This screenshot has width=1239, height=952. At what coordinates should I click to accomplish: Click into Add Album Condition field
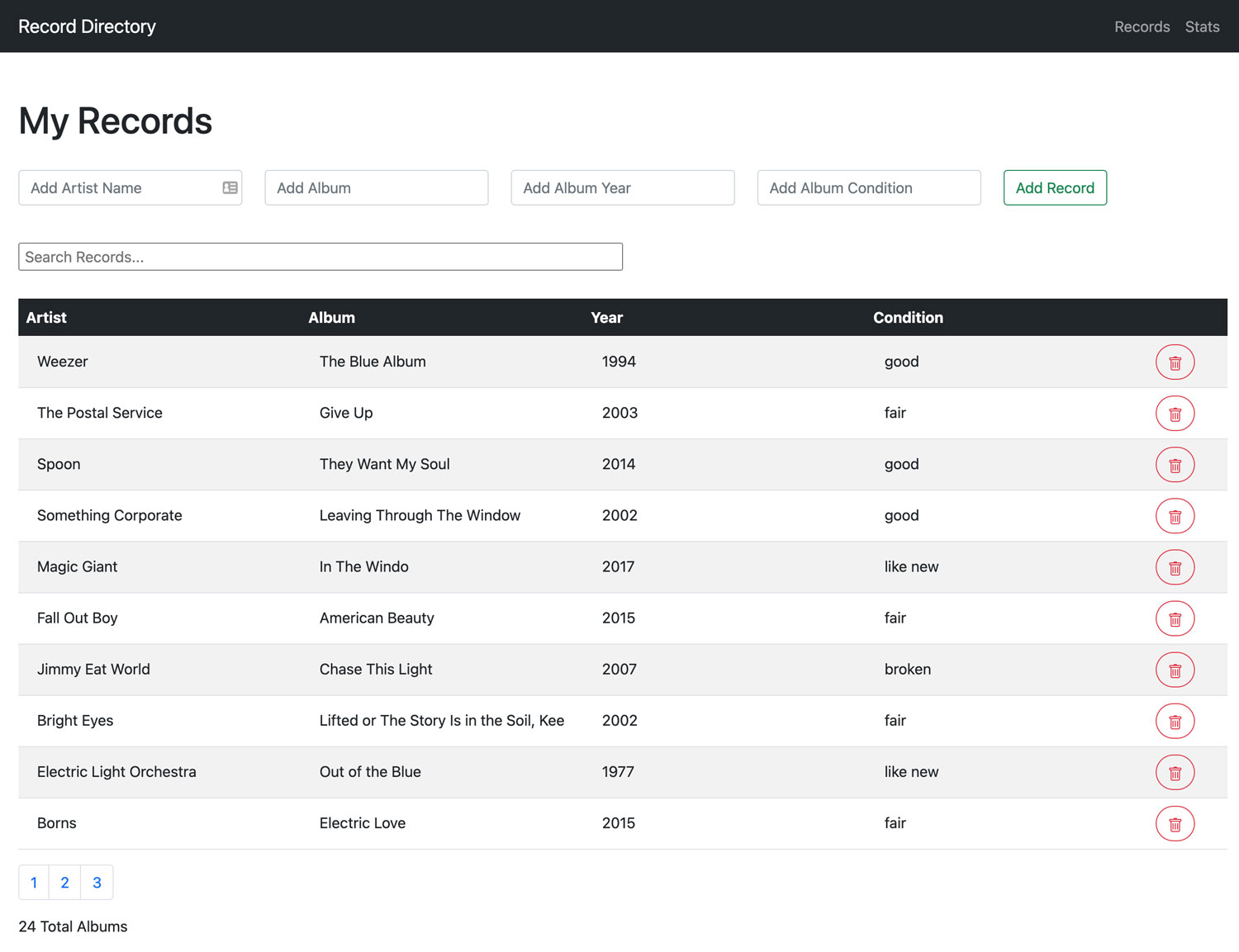point(869,187)
